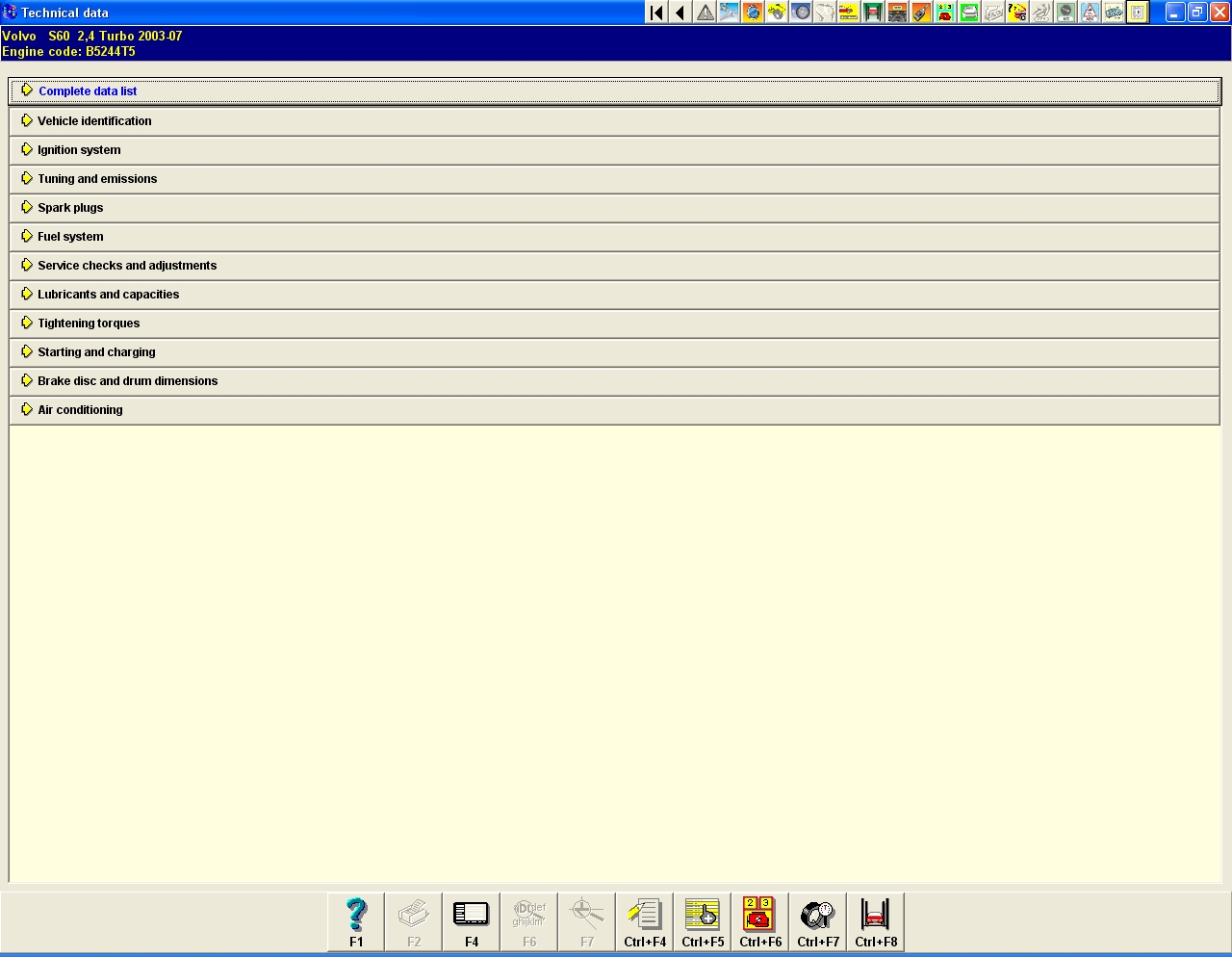Viewport: 1232px width, 957px height.
Task: Open the yellow question-mark car icon
Action: point(1017,13)
